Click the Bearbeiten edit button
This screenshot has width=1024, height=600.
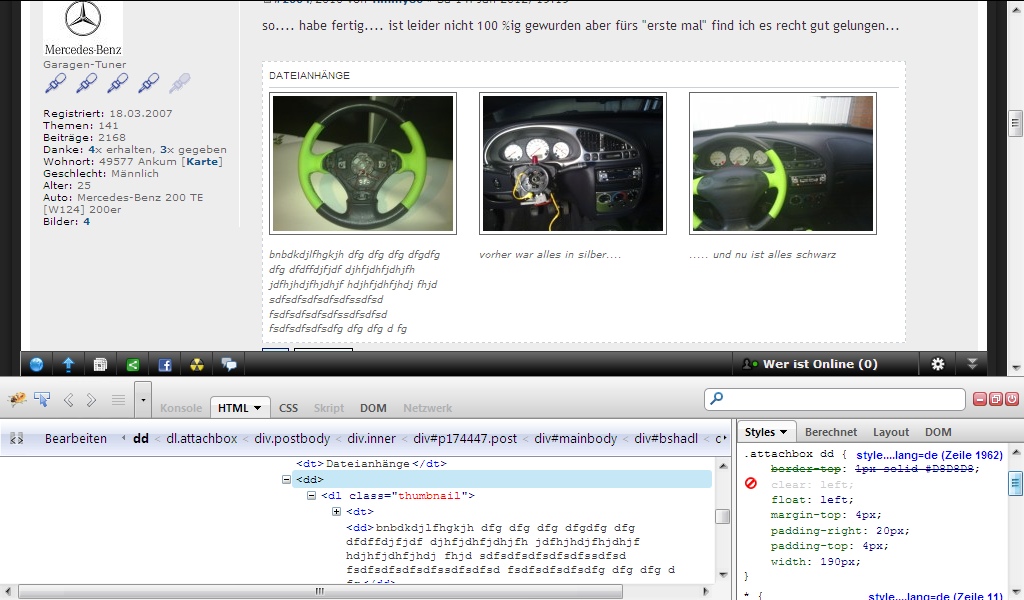click(75, 438)
